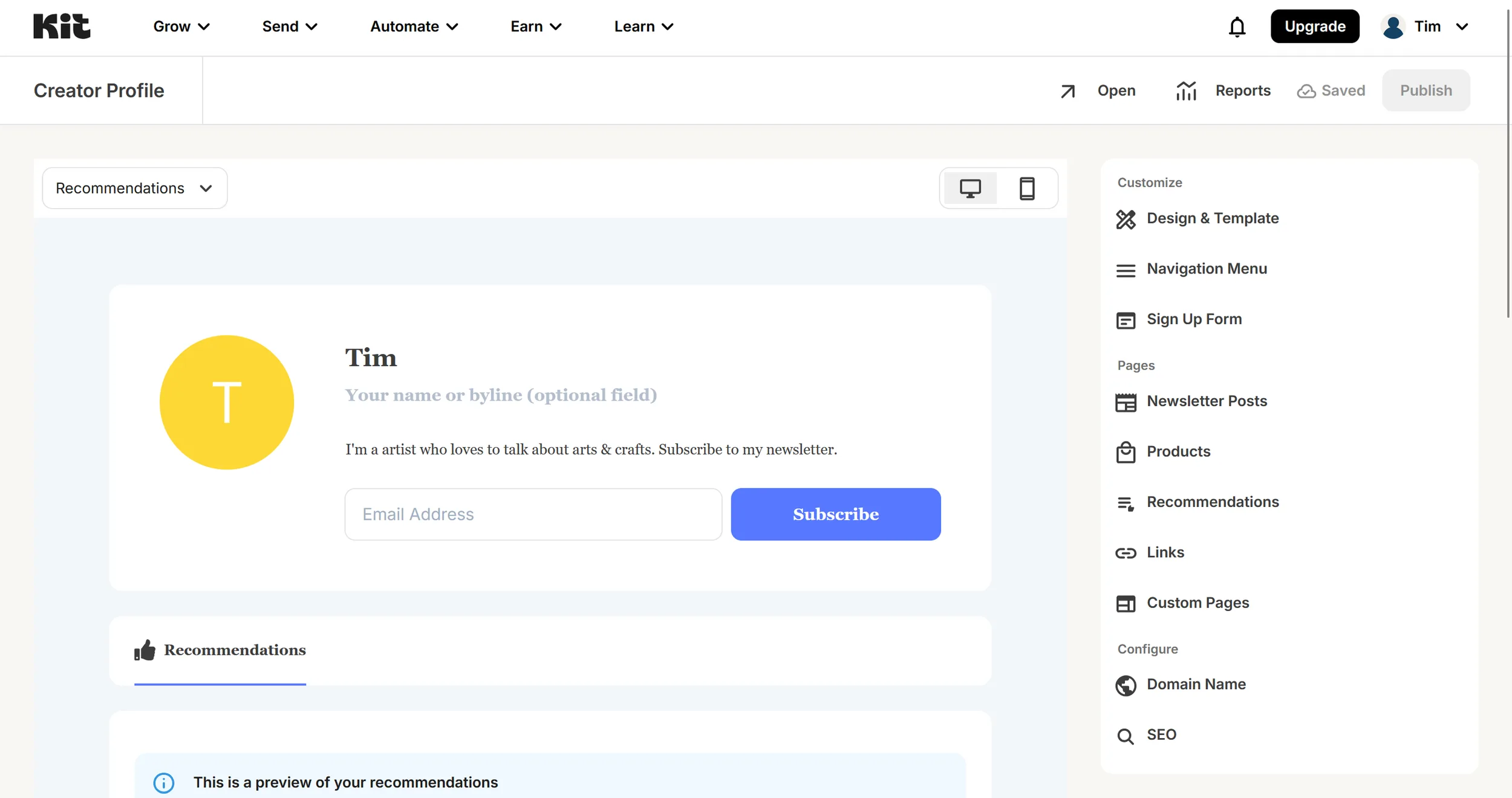Viewport: 1512px width, 798px height.
Task: Click the Reports chart icon
Action: (x=1186, y=91)
